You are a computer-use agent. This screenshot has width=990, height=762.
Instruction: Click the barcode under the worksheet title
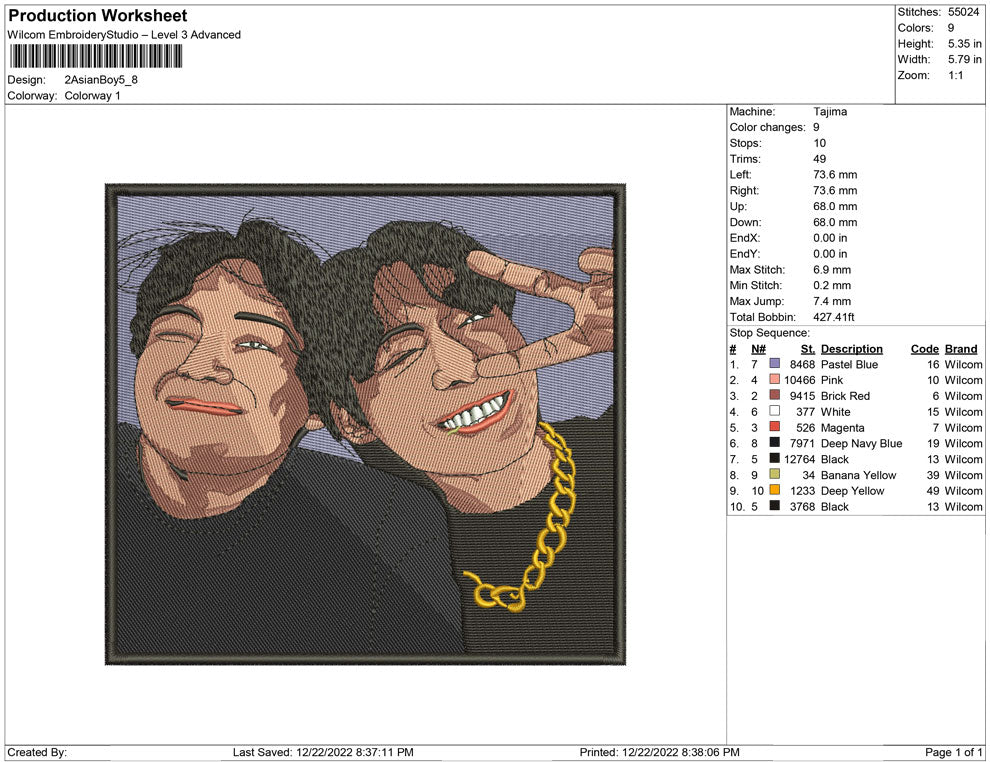(x=96, y=57)
